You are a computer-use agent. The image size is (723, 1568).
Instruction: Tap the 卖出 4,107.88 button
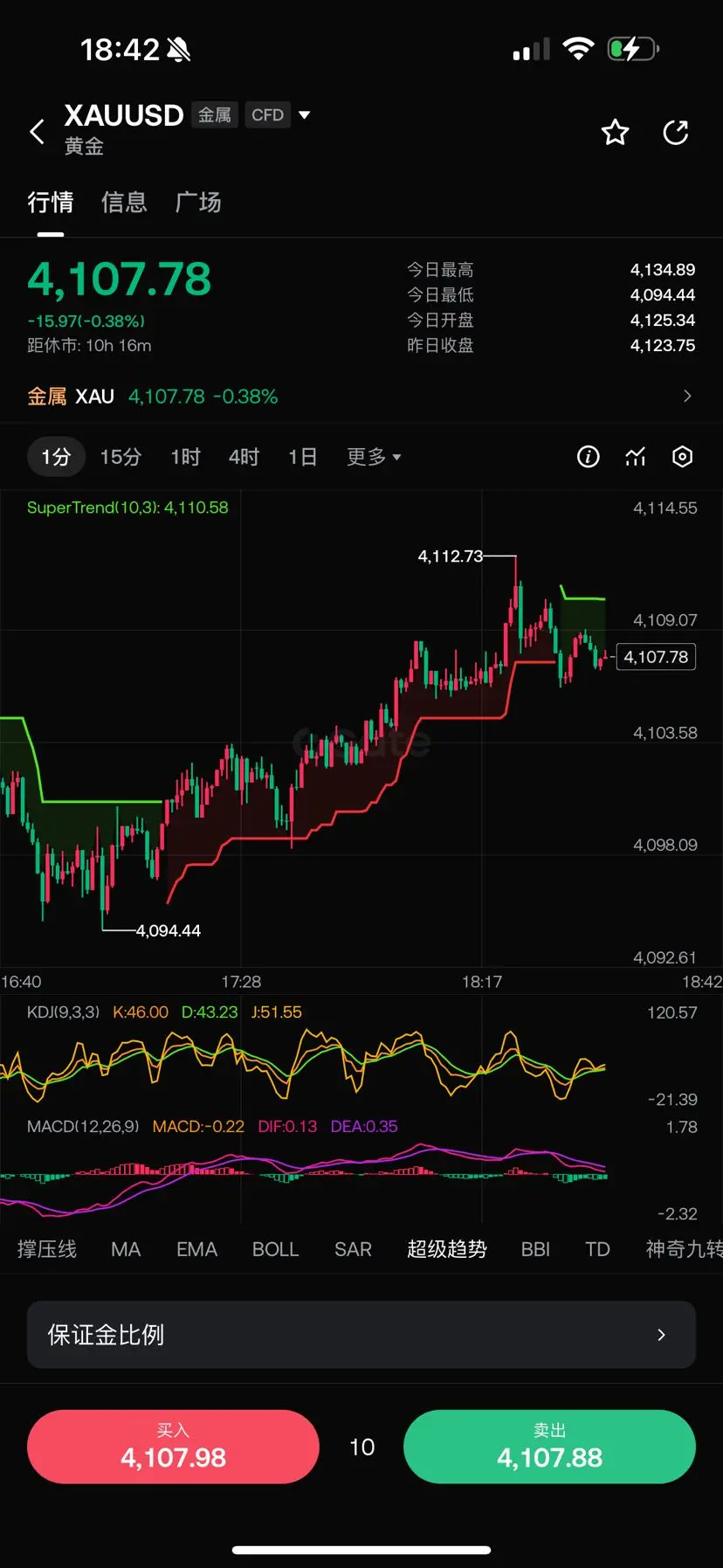coord(549,1447)
